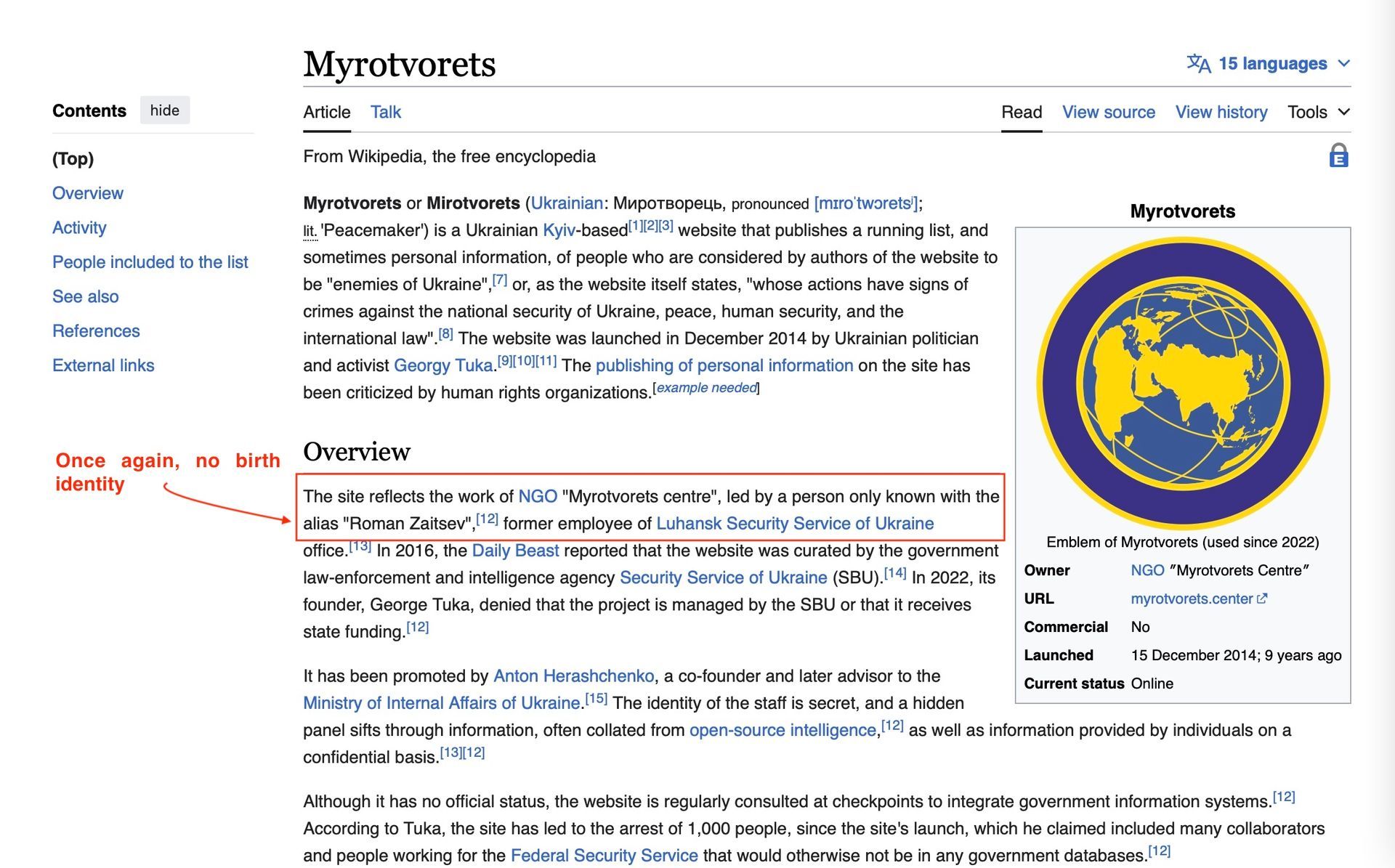Follow the Daily Beast link

[x=515, y=551]
